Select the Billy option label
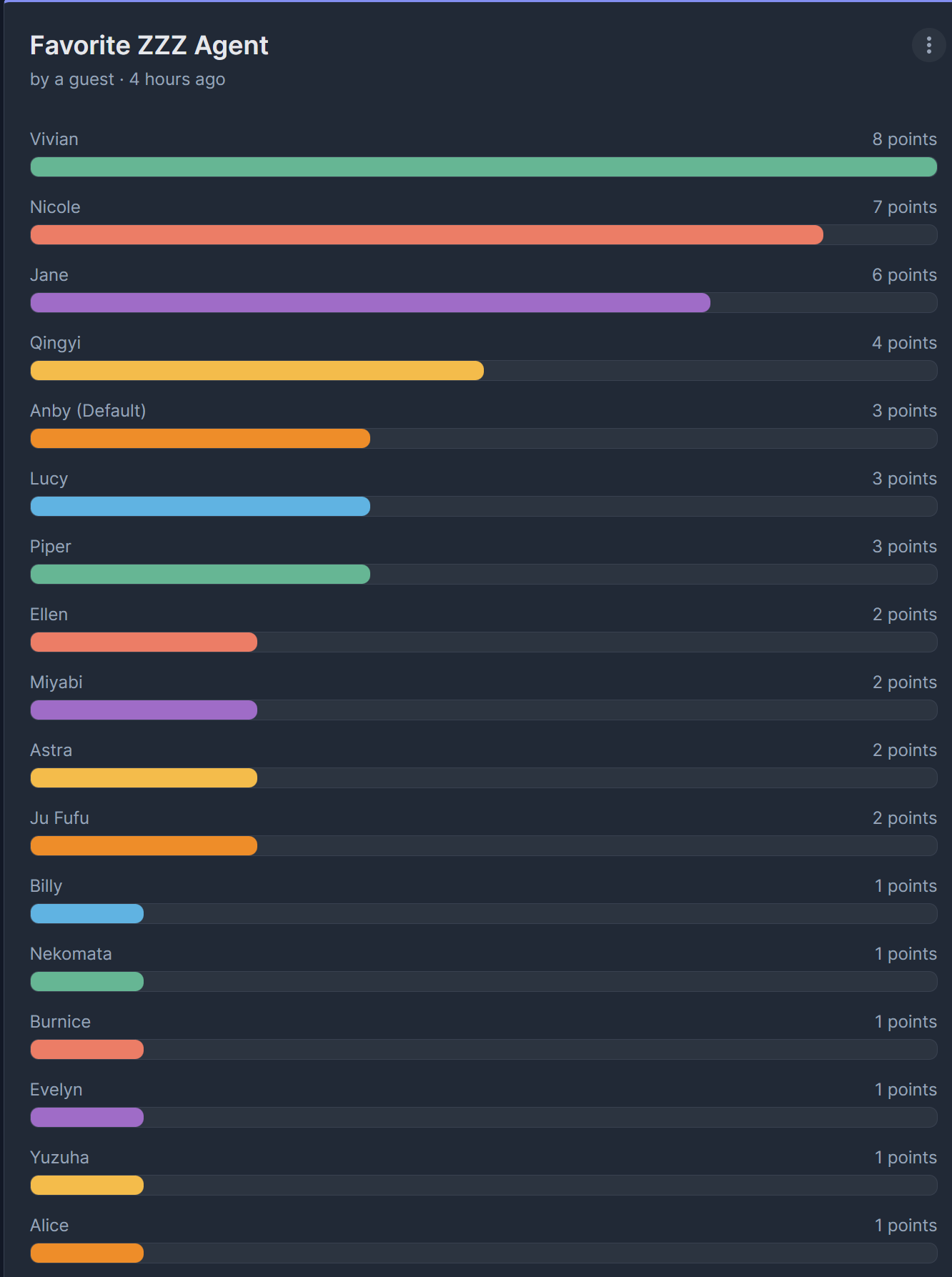Screen dimensions: 952x1277 click(46, 886)
